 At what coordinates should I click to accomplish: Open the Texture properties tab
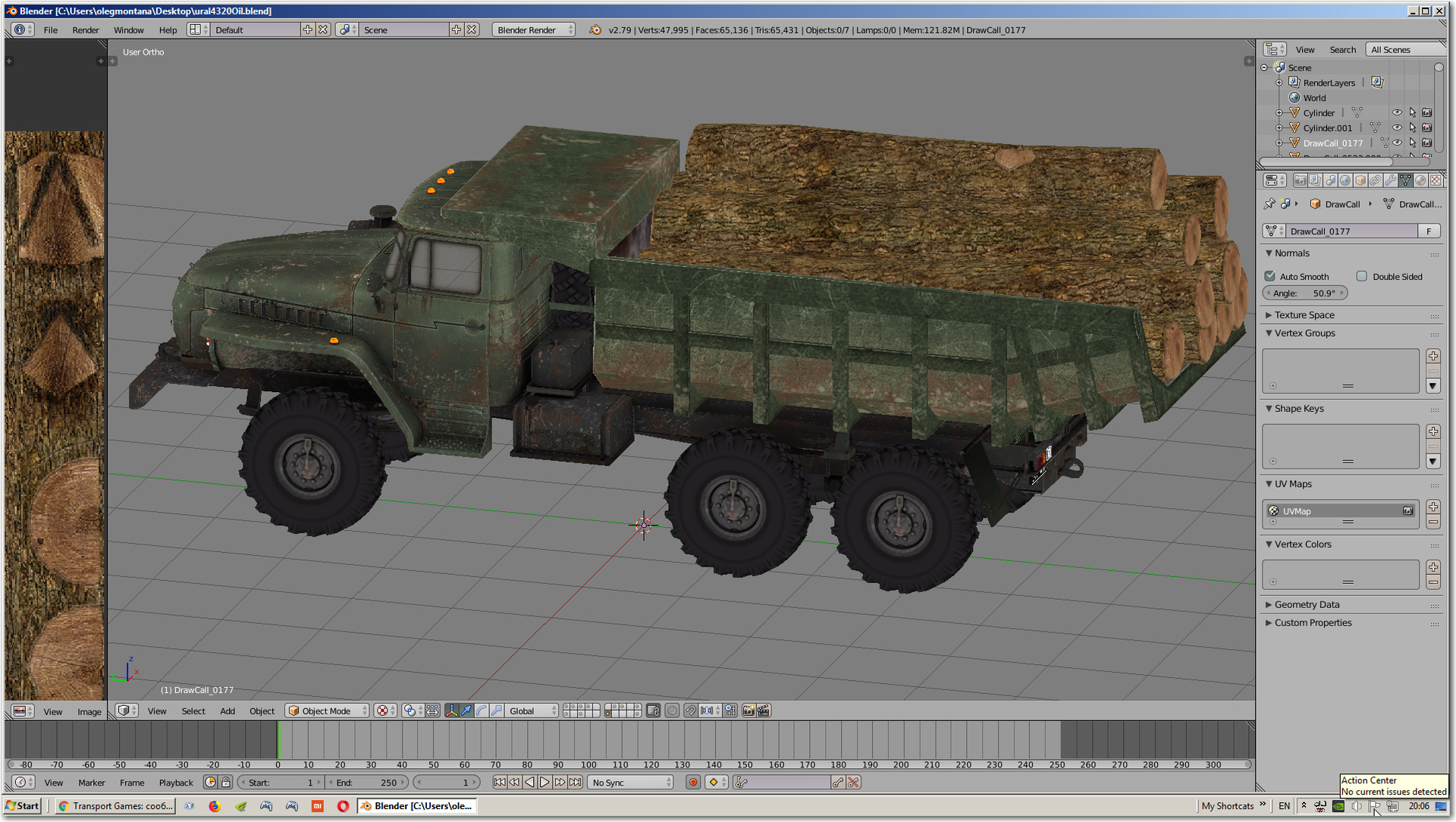click(x=1436, y=180)
